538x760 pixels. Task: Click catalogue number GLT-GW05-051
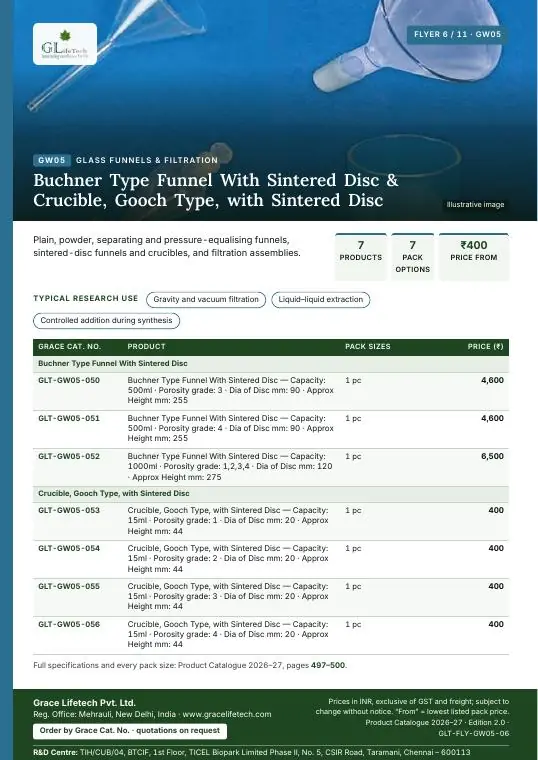[x=69, y=418]
